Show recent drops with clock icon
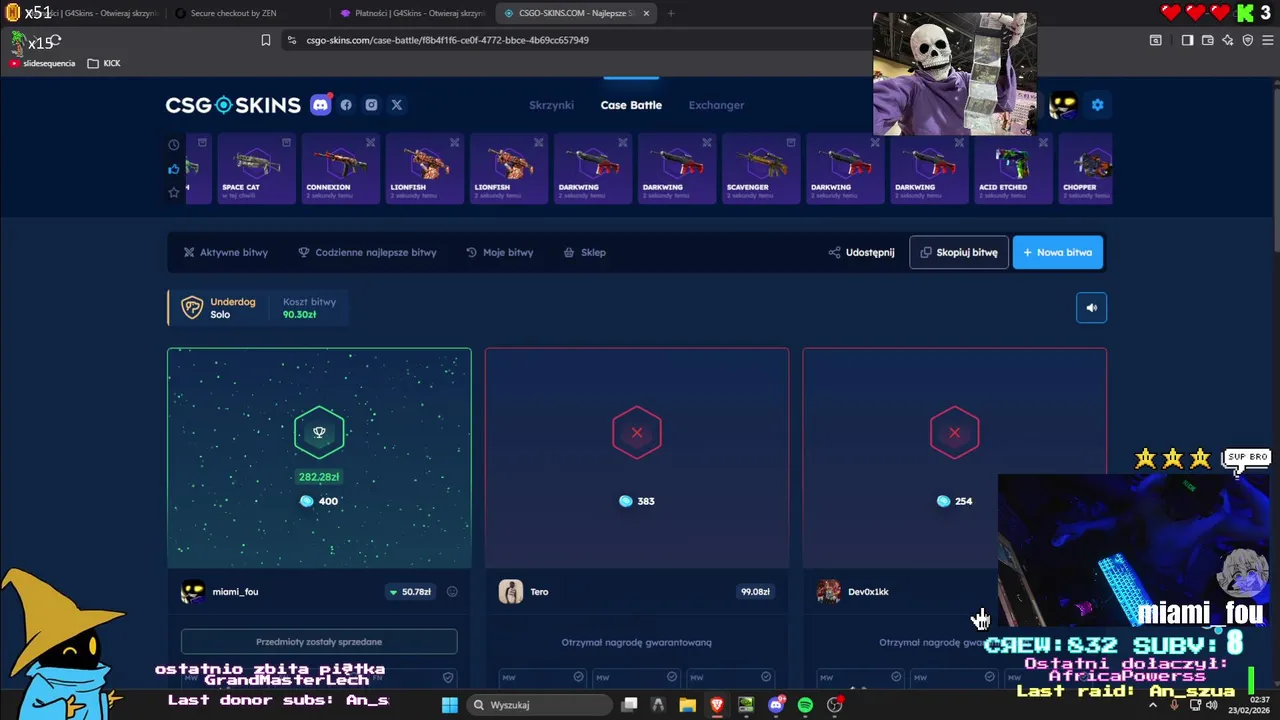1280x720 pixels. click(x=174, y=144)
